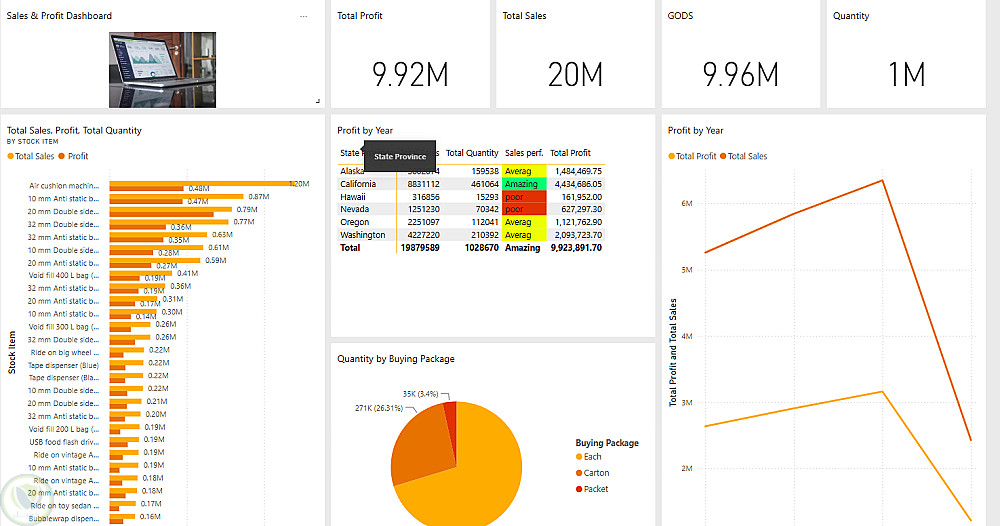Select the Total Sales legend marker in bar chart
Screen dimensions: 1000x526
10,156
